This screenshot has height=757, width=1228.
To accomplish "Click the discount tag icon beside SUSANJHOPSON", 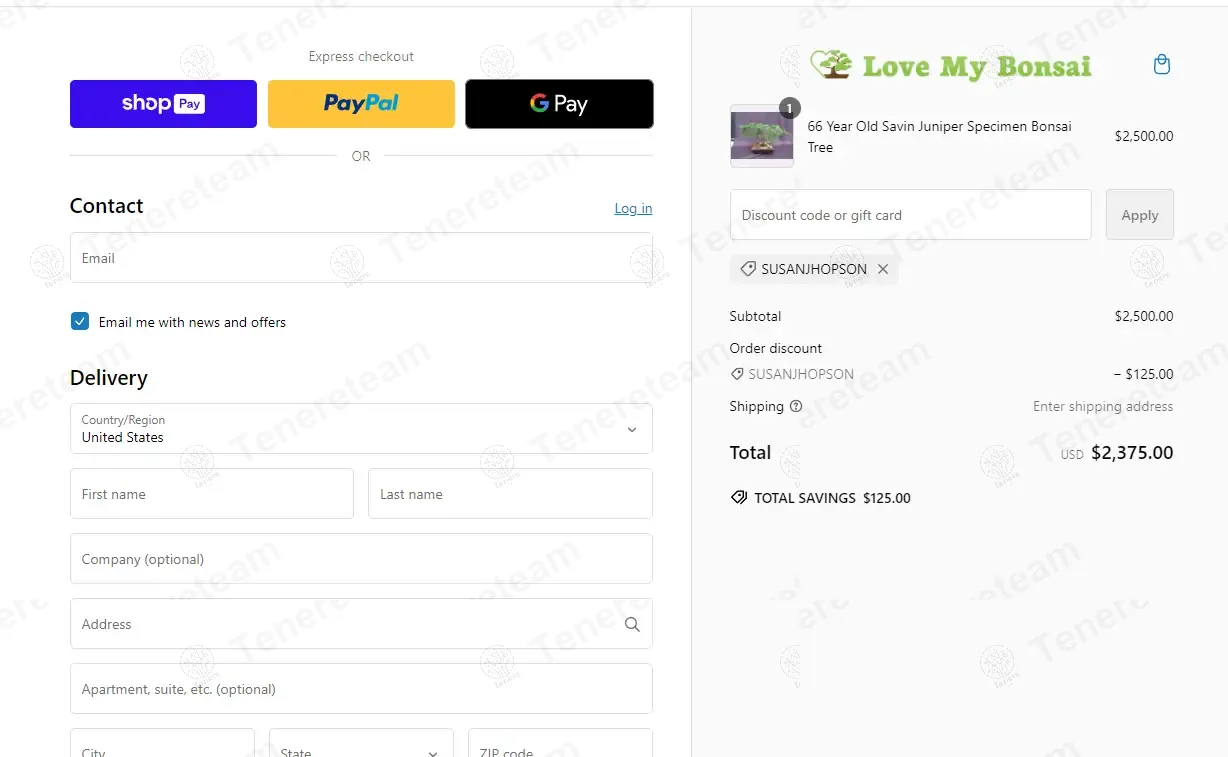I will (x=748, y=269).
